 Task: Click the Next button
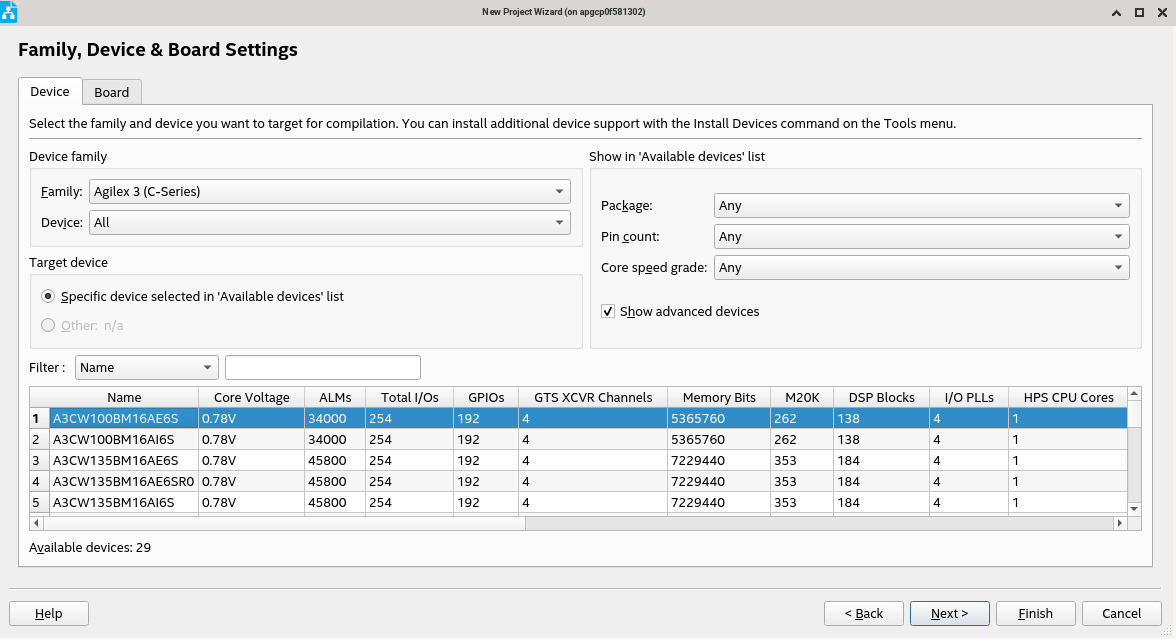(x=949, y=613)
